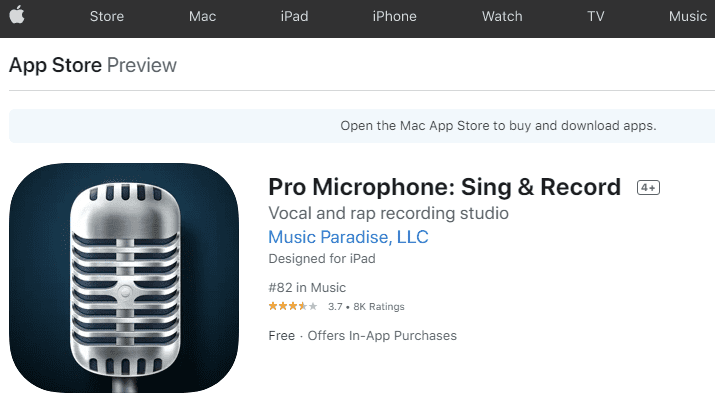Go to the Mac section
715x420 pixels.
pyautogui.click(x=202, y=16)
